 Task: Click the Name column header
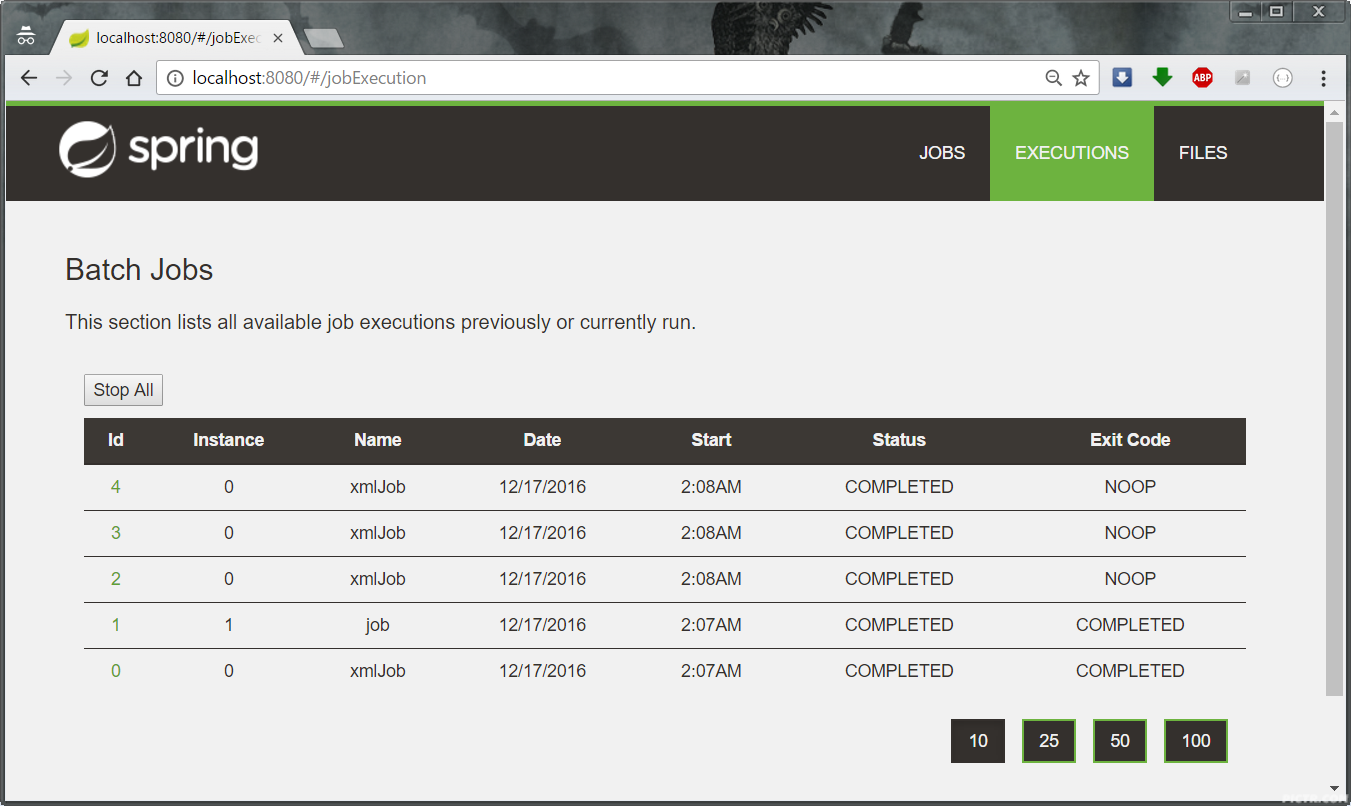click(x=378, y=440)
